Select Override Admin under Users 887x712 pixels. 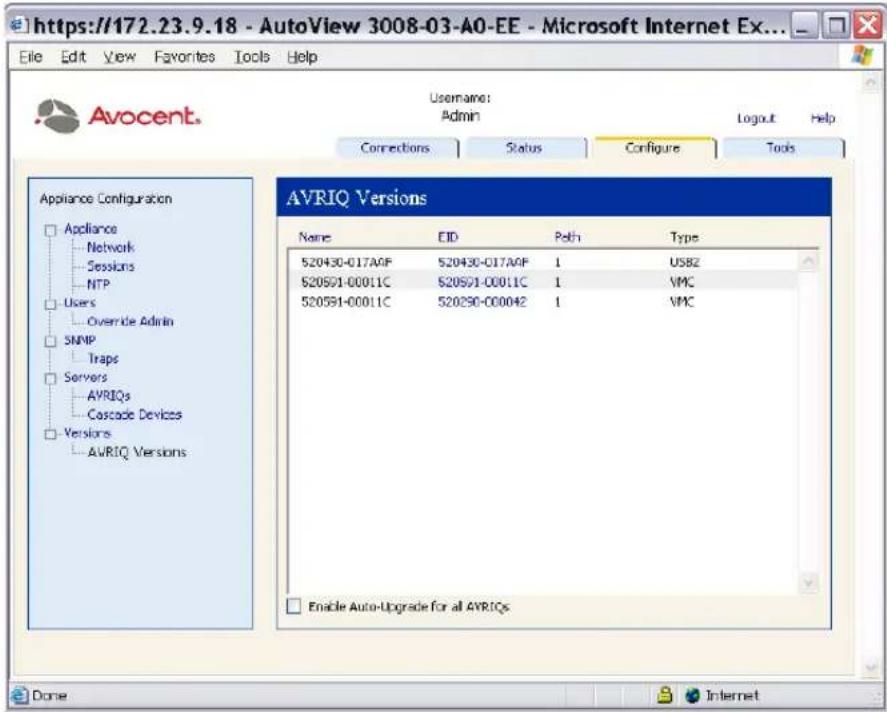130,321
